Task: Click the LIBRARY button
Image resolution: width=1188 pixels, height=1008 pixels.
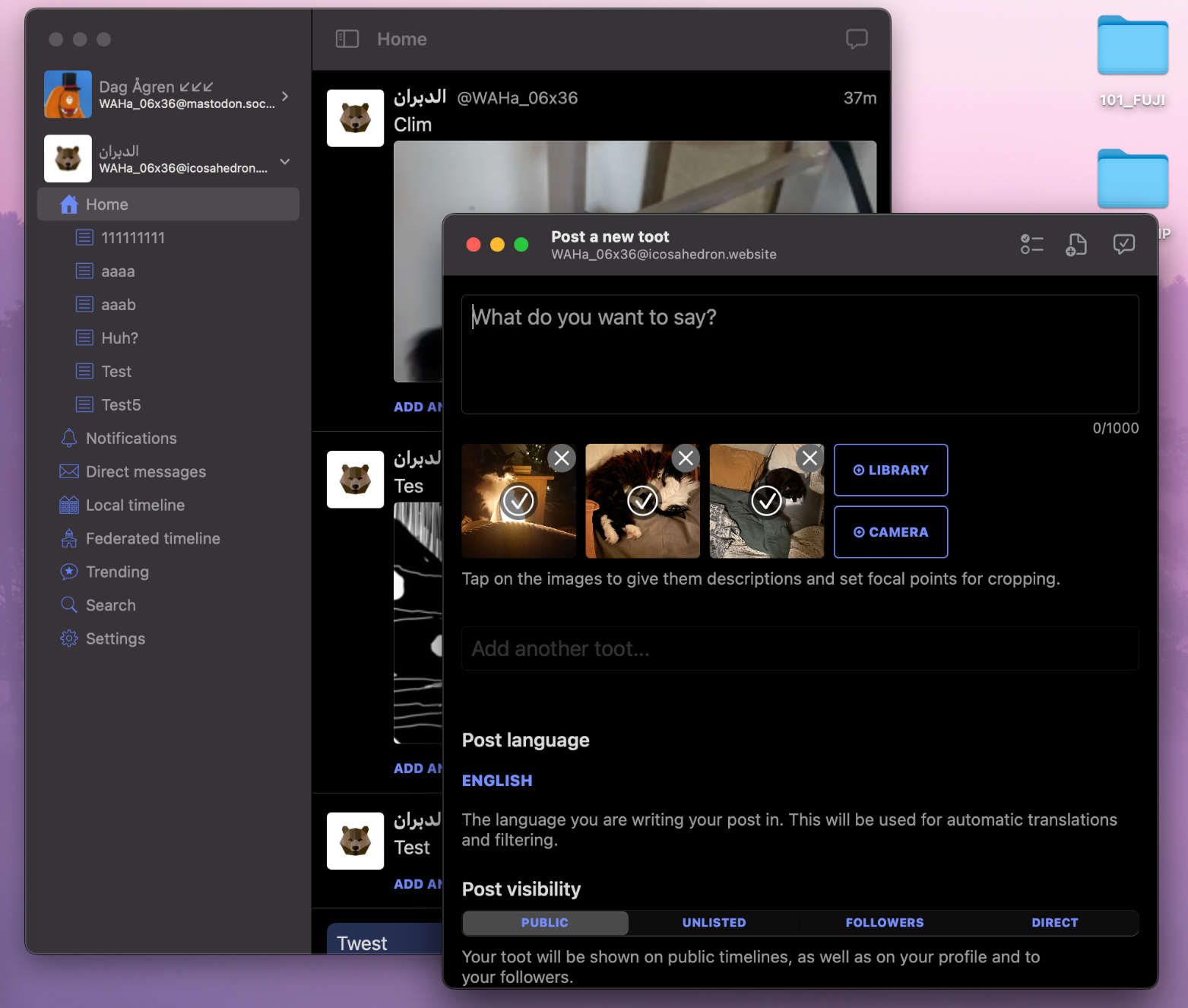Action: pyautogui.click(x=890, y=471)
